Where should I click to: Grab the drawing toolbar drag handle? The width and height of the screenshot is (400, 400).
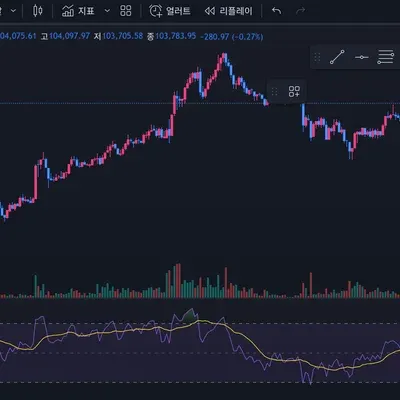(317, 57)
